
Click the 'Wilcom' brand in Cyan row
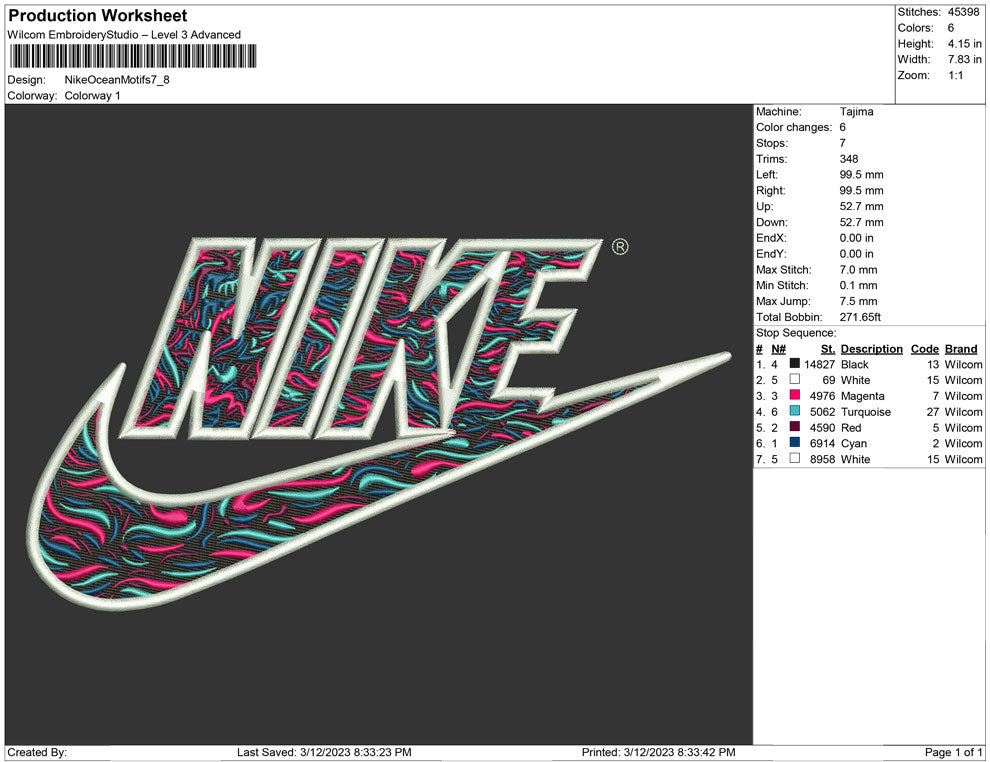tap(963, 443)
